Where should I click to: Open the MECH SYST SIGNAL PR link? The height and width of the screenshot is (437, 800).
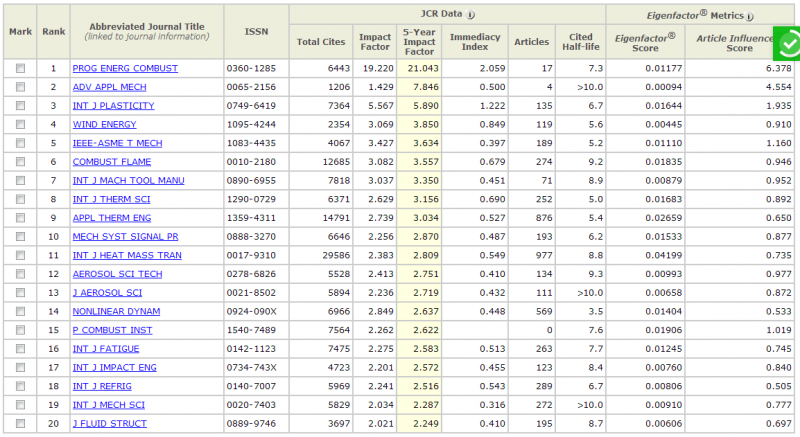pyautogui.click(x=125, y=236)
